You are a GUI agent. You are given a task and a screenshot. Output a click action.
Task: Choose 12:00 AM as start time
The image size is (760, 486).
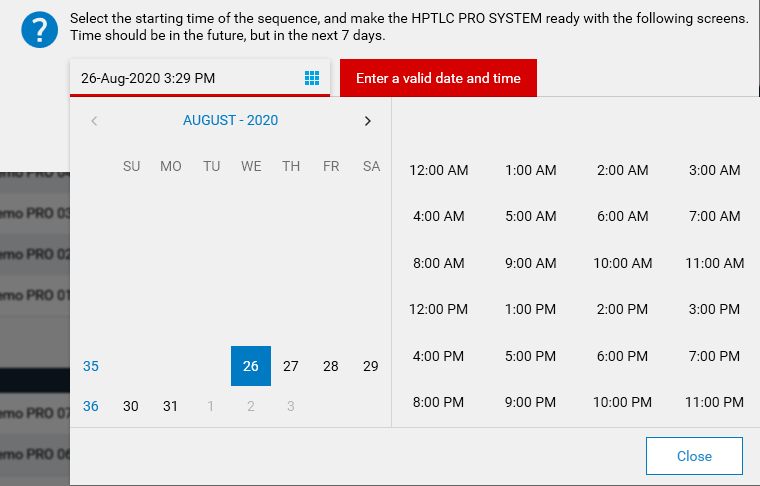439,170
